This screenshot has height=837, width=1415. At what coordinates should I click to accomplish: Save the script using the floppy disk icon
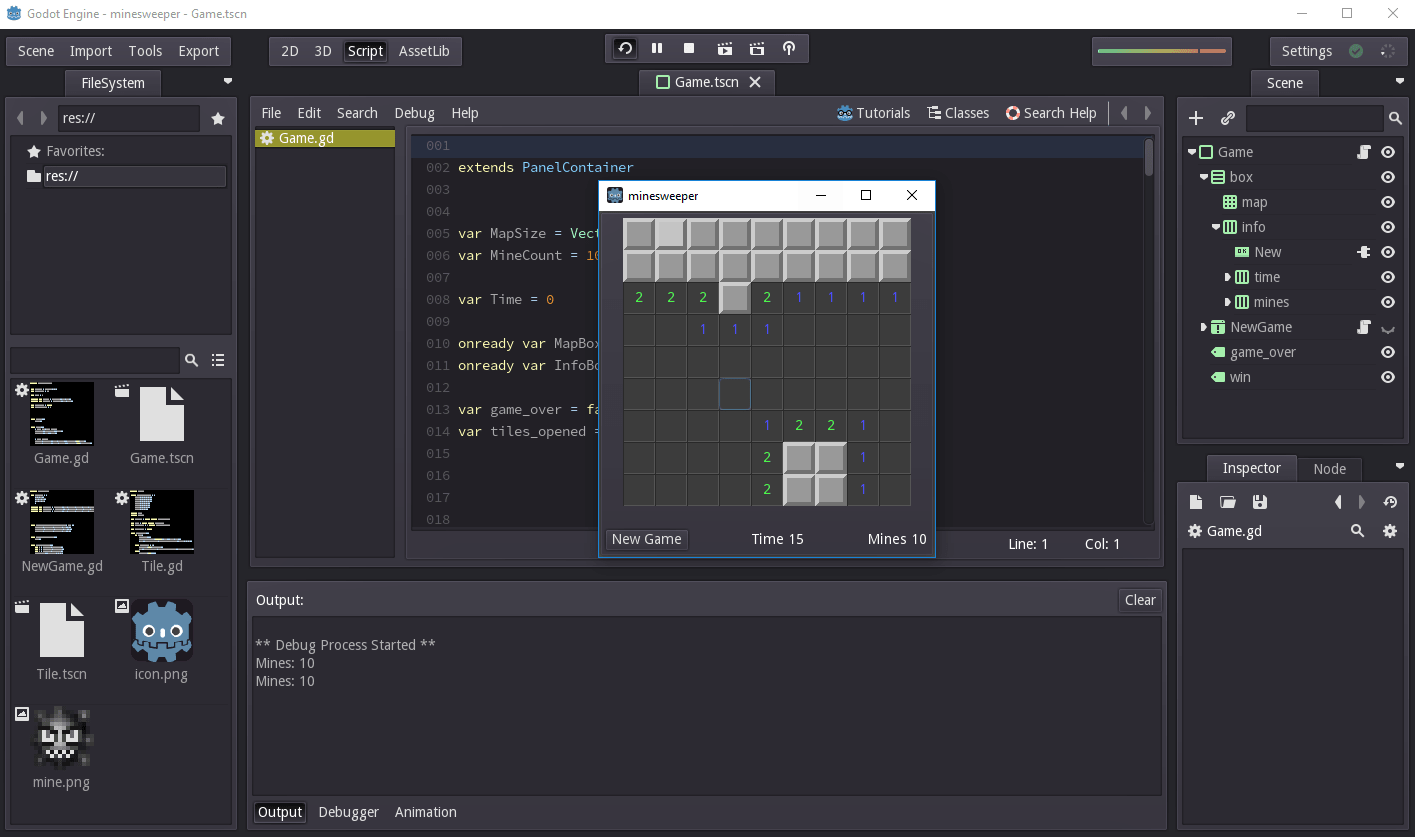(1260, 501)
